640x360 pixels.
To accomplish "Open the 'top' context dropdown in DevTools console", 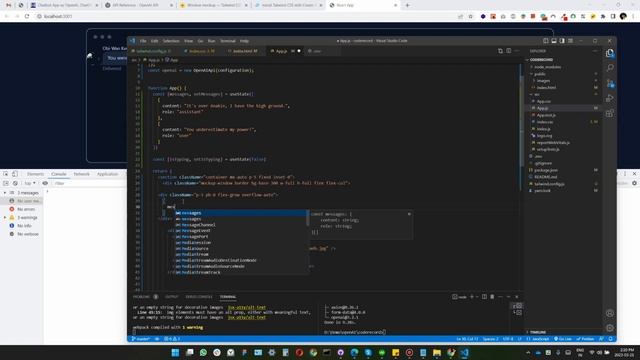I will click(29, 183).
